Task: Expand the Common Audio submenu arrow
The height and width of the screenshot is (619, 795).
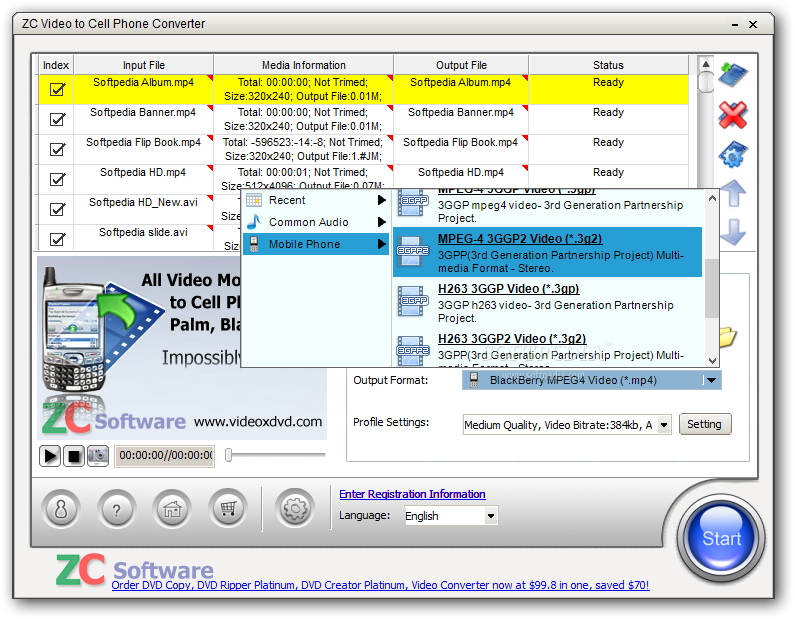Action: (382, 222)
